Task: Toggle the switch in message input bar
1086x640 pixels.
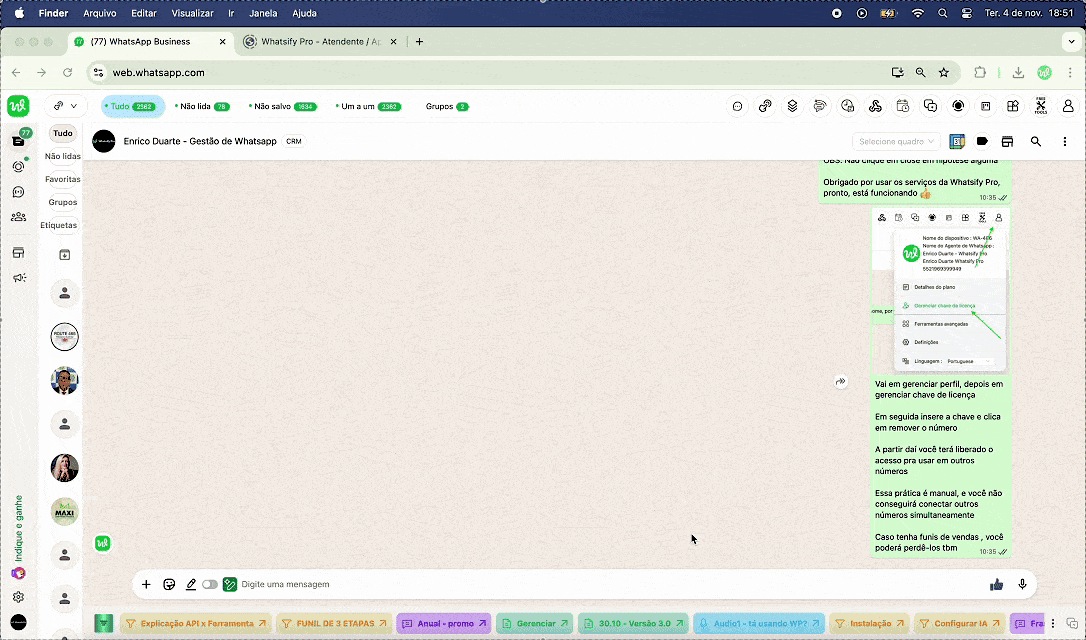Action: pos(210,584)
